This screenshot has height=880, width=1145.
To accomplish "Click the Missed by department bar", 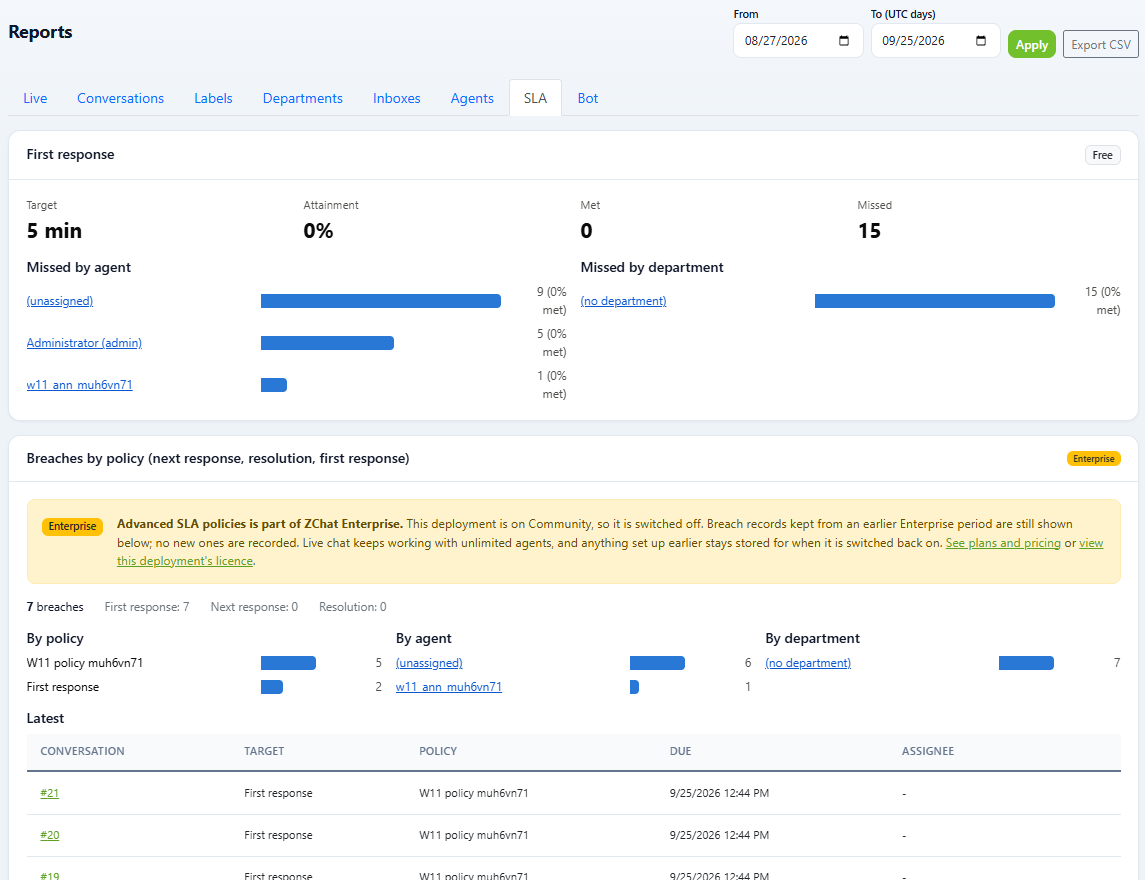I will (935, 301).
